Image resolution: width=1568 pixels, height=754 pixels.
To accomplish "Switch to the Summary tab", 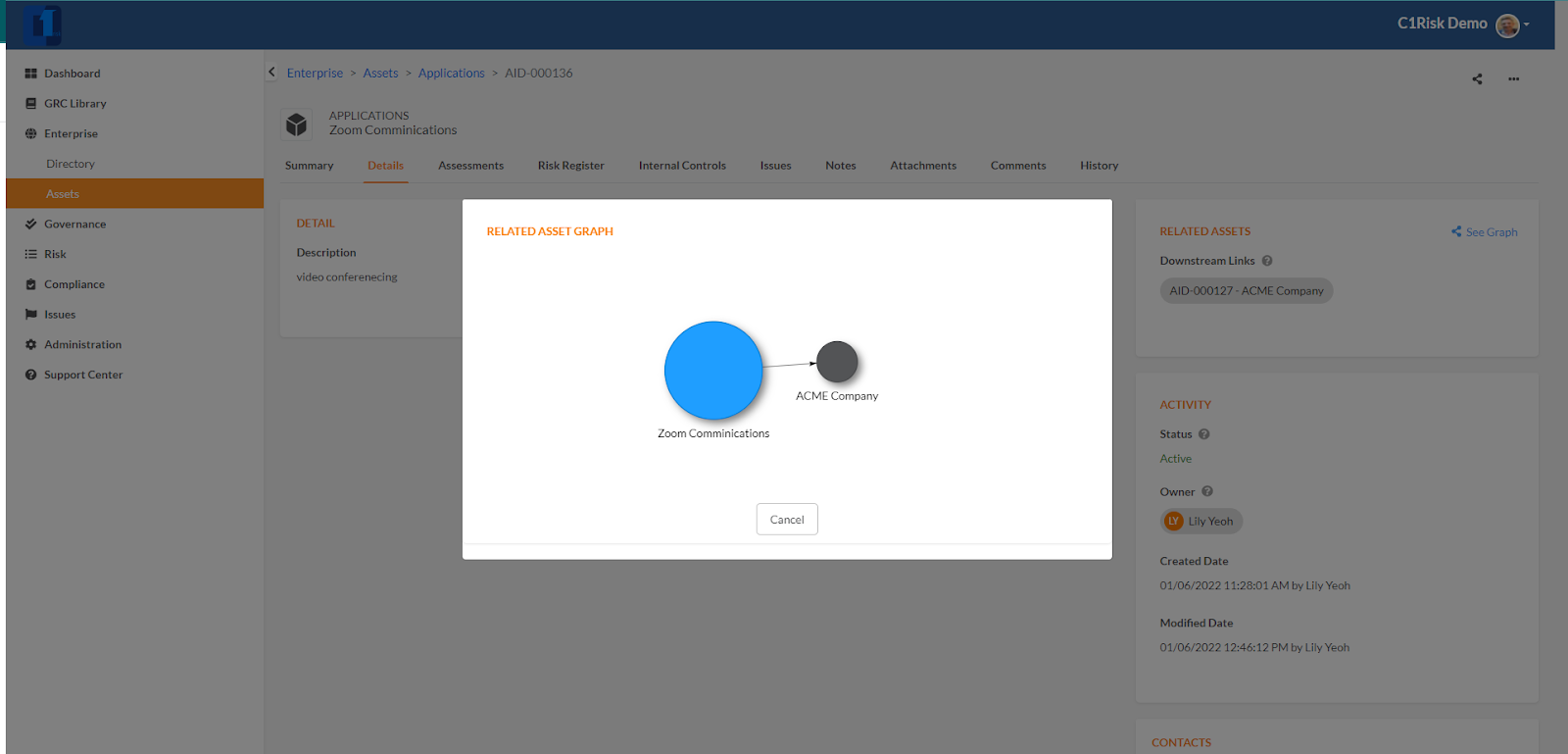I will tap(310, 166).
